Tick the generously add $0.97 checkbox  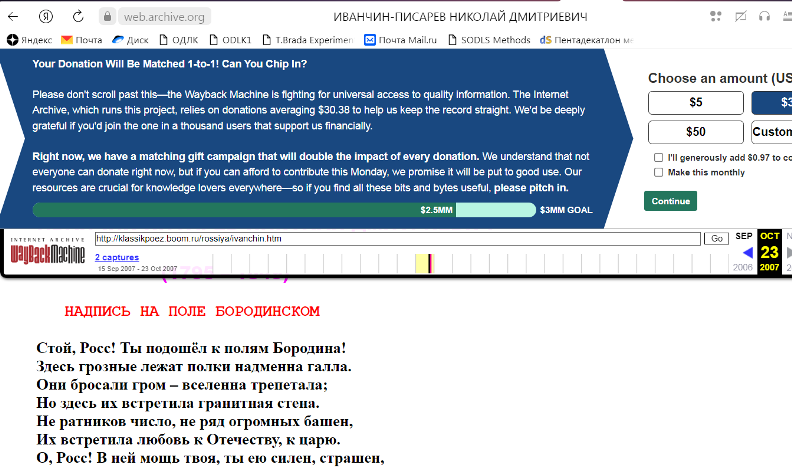658,158
